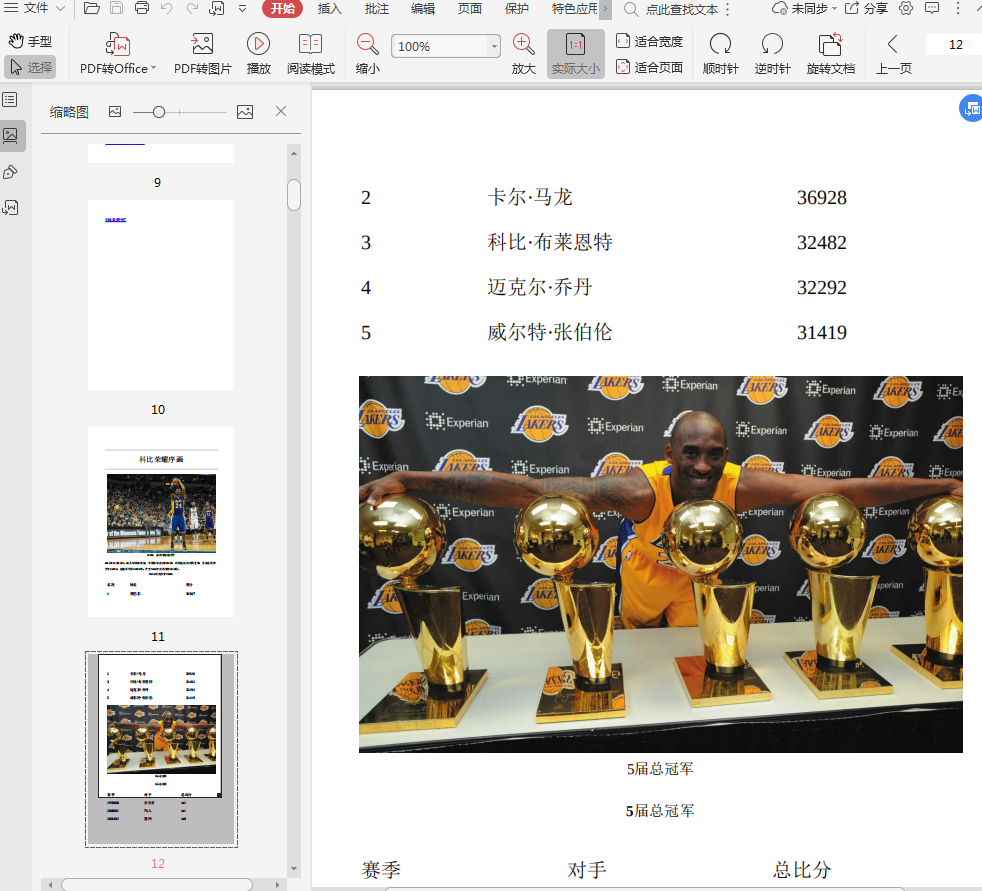
Task: Click the 适合宽度 fit width button
Action: click(x=649, y=42)
